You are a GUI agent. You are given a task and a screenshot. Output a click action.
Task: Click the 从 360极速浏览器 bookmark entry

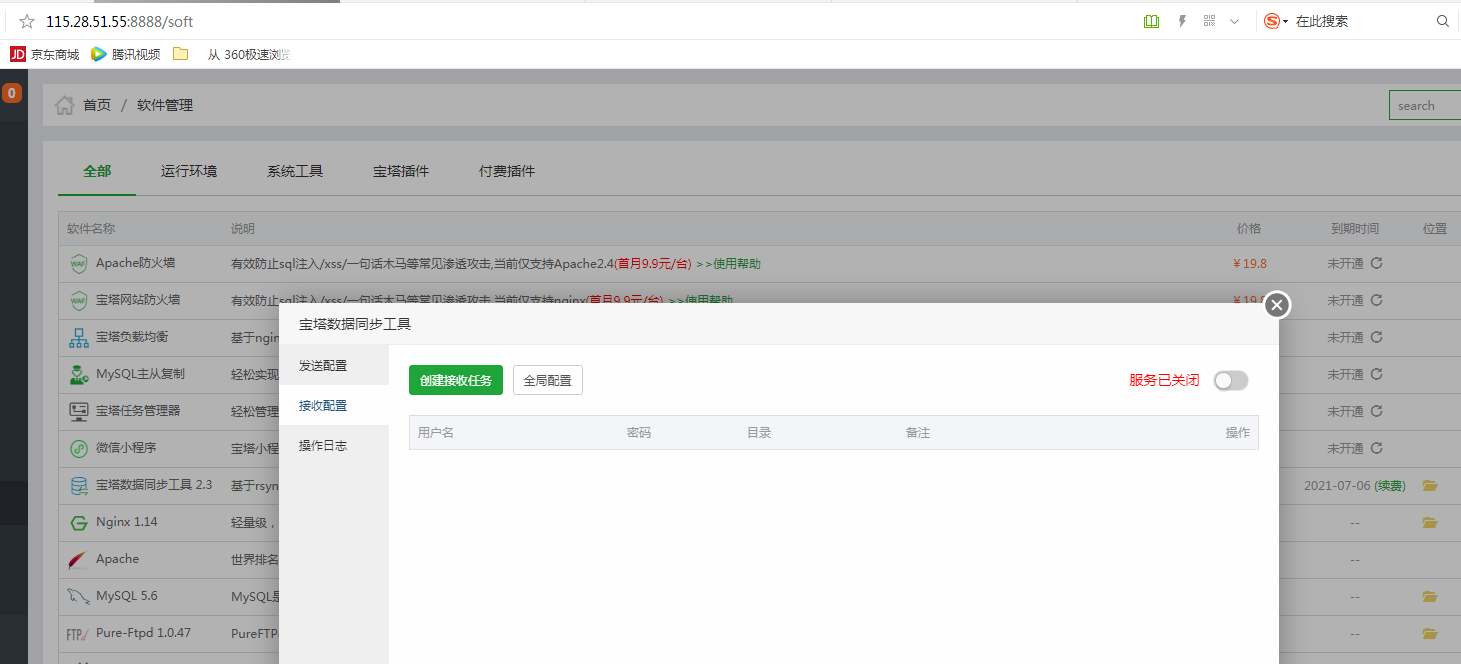(248, 54)
